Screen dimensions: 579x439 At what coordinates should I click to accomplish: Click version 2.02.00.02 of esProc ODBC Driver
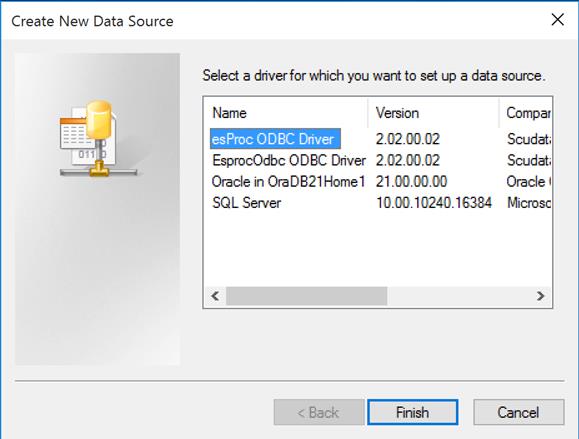[x=408, y=139]
